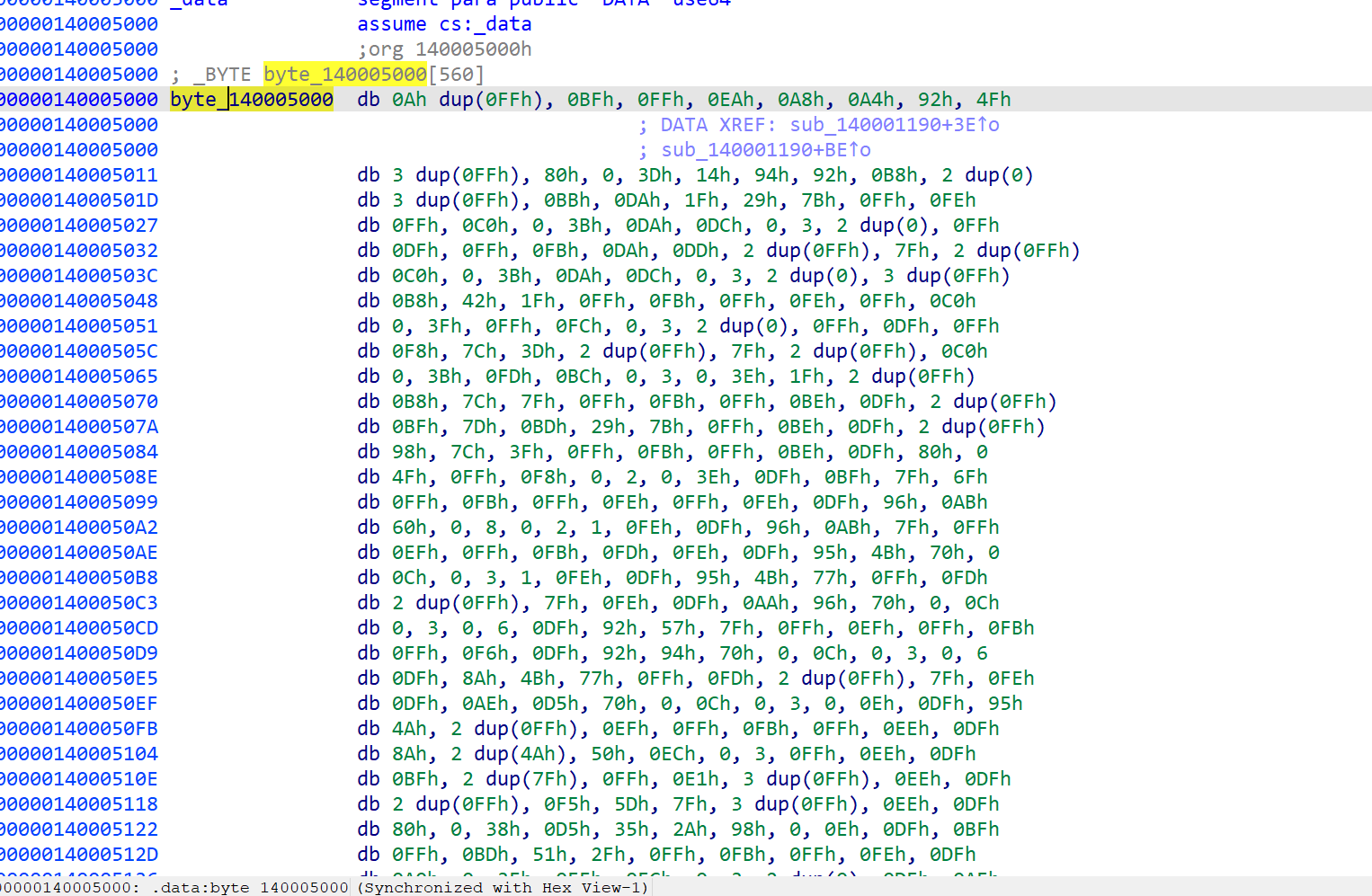Screen dimensions: 1372x896
Task: Select address 00000001400050FB
Action: pos(79,729)
